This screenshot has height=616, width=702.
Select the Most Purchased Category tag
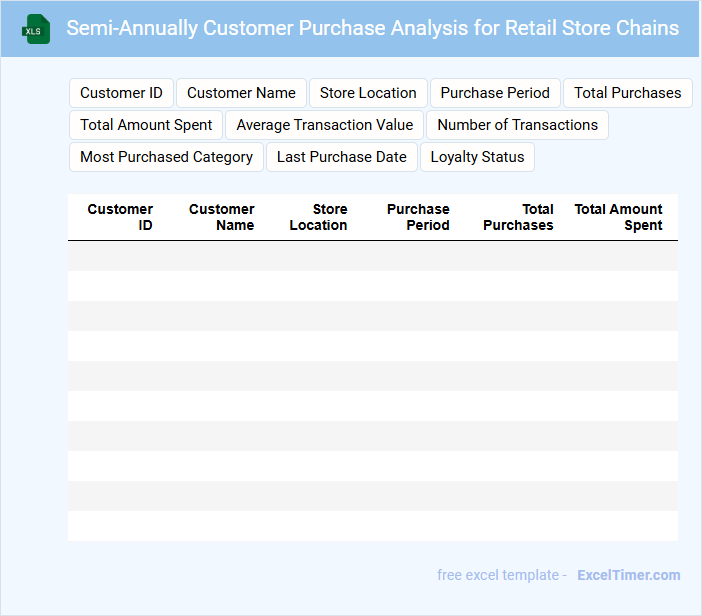166,157
